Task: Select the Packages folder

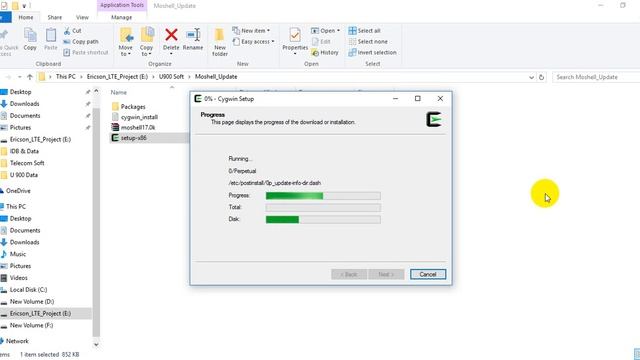Action: click(x=129, y=107)
